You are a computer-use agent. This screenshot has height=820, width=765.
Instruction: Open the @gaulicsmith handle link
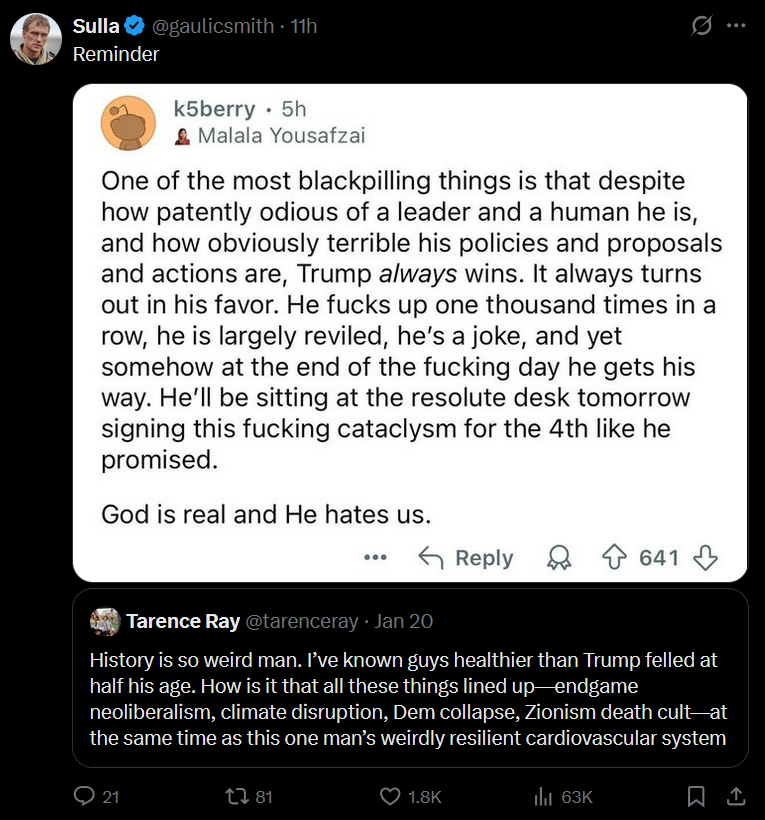(x=212, y=26)
